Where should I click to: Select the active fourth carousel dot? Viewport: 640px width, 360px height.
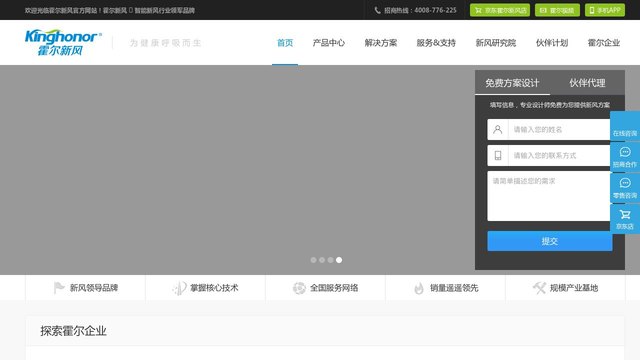click(339, 260)
